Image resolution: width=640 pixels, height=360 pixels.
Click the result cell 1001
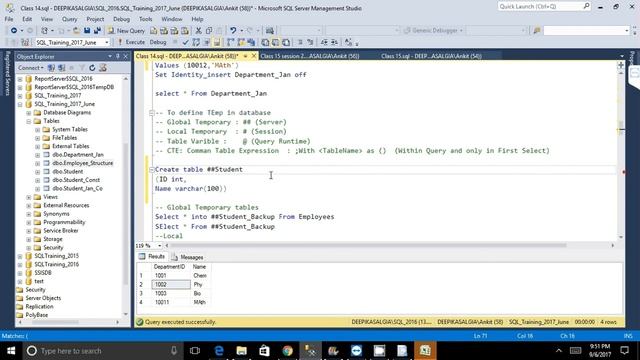171,276
